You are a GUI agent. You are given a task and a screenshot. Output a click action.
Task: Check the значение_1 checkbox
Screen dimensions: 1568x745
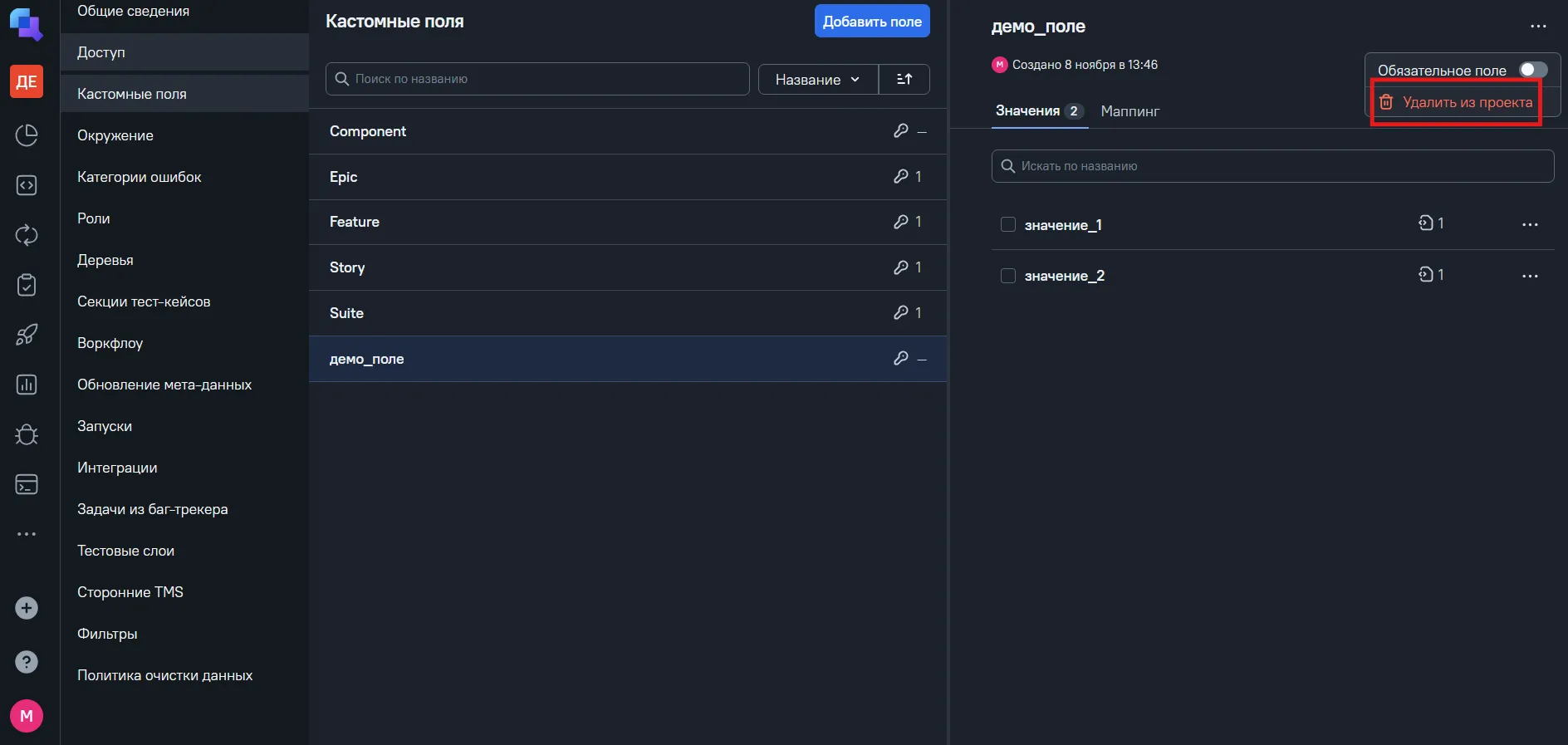click(x=1008, y=224)
